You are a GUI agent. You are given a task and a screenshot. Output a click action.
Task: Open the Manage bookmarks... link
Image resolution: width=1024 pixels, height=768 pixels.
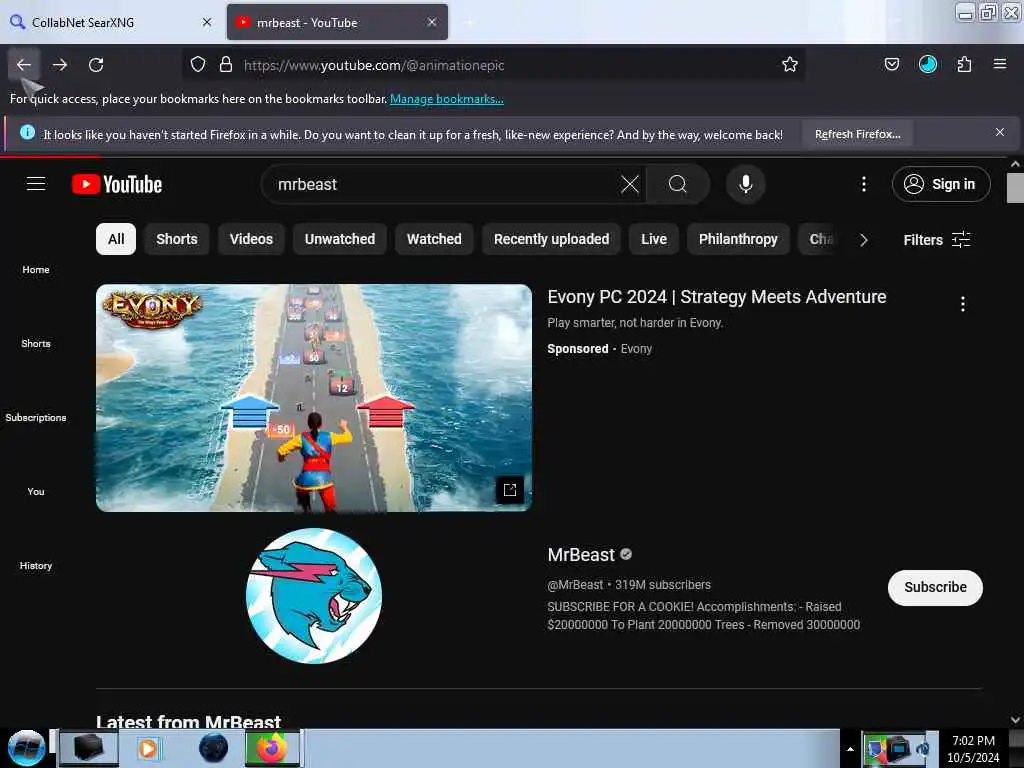pyautogui.click(x=447, y=99)
